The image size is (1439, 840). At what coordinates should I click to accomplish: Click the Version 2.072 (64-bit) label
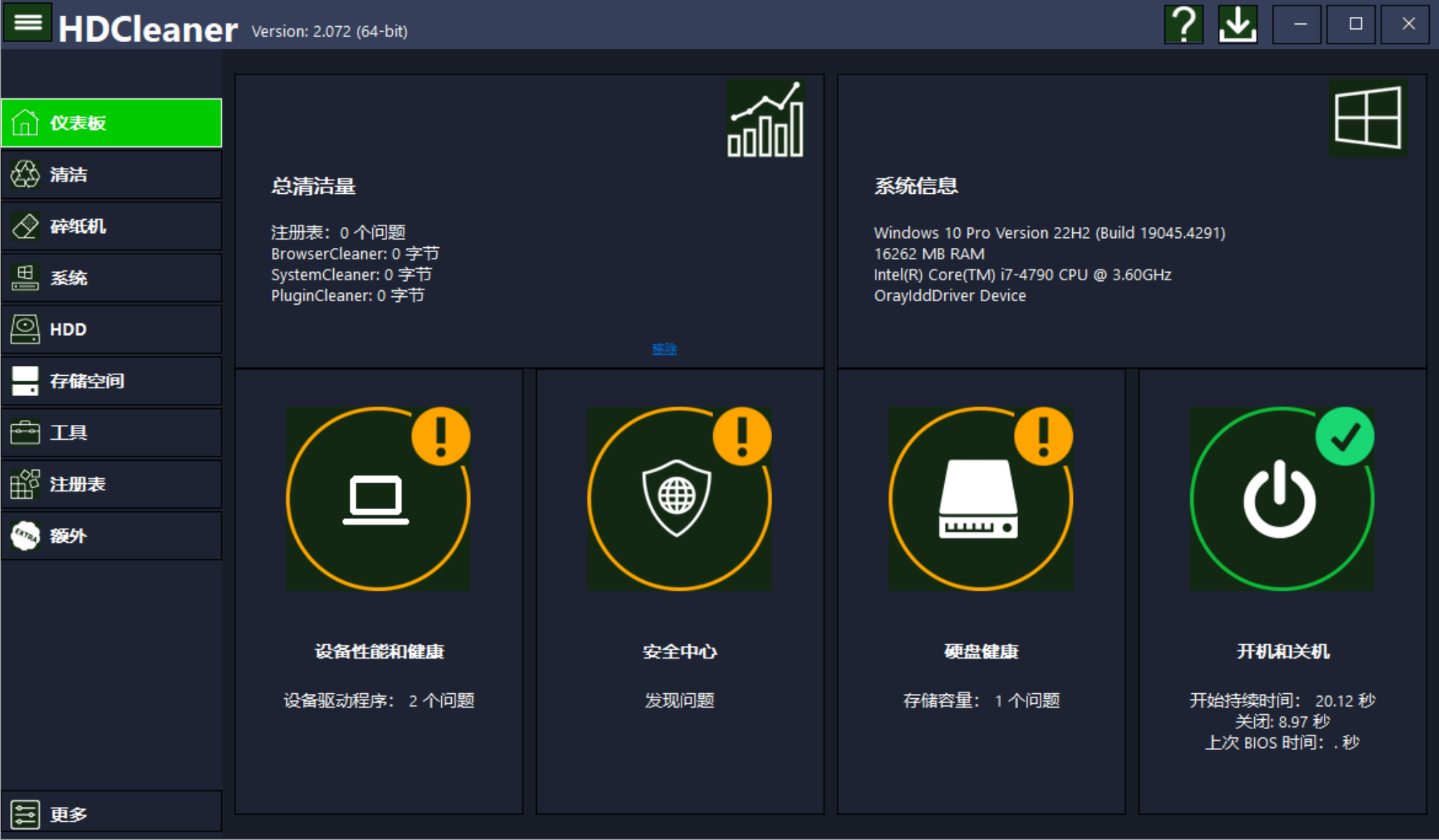(330, 32)
